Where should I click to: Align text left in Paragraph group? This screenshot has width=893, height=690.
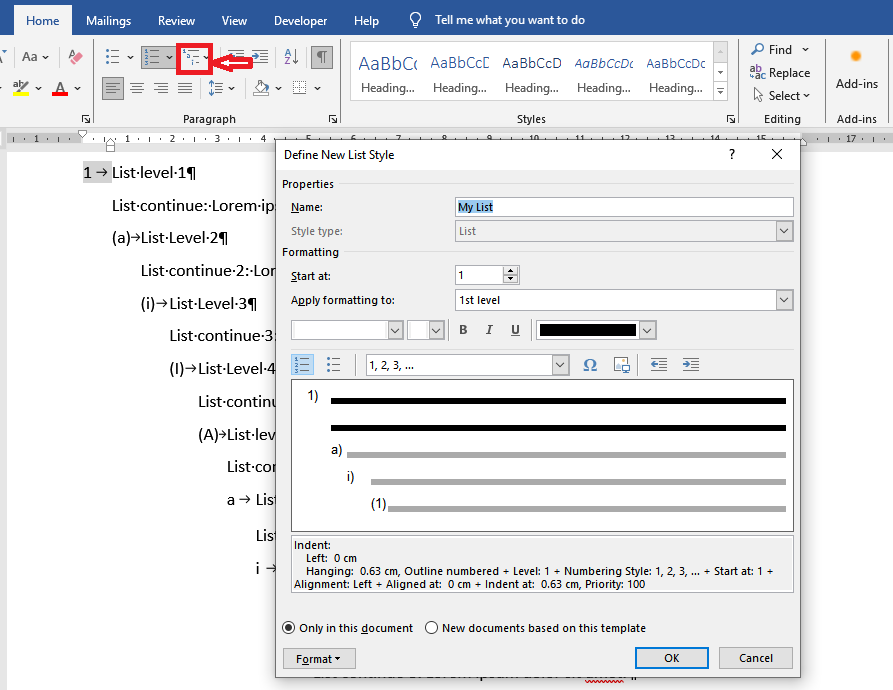click(113, 88)
